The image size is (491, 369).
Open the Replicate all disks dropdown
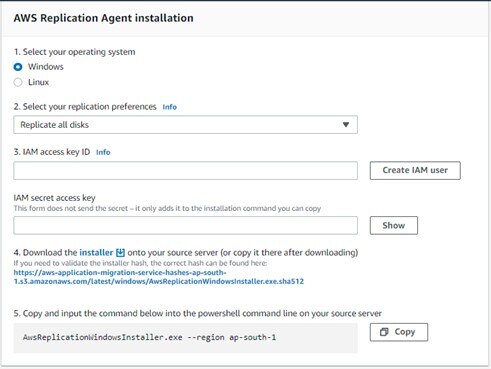tap(185, 125)
